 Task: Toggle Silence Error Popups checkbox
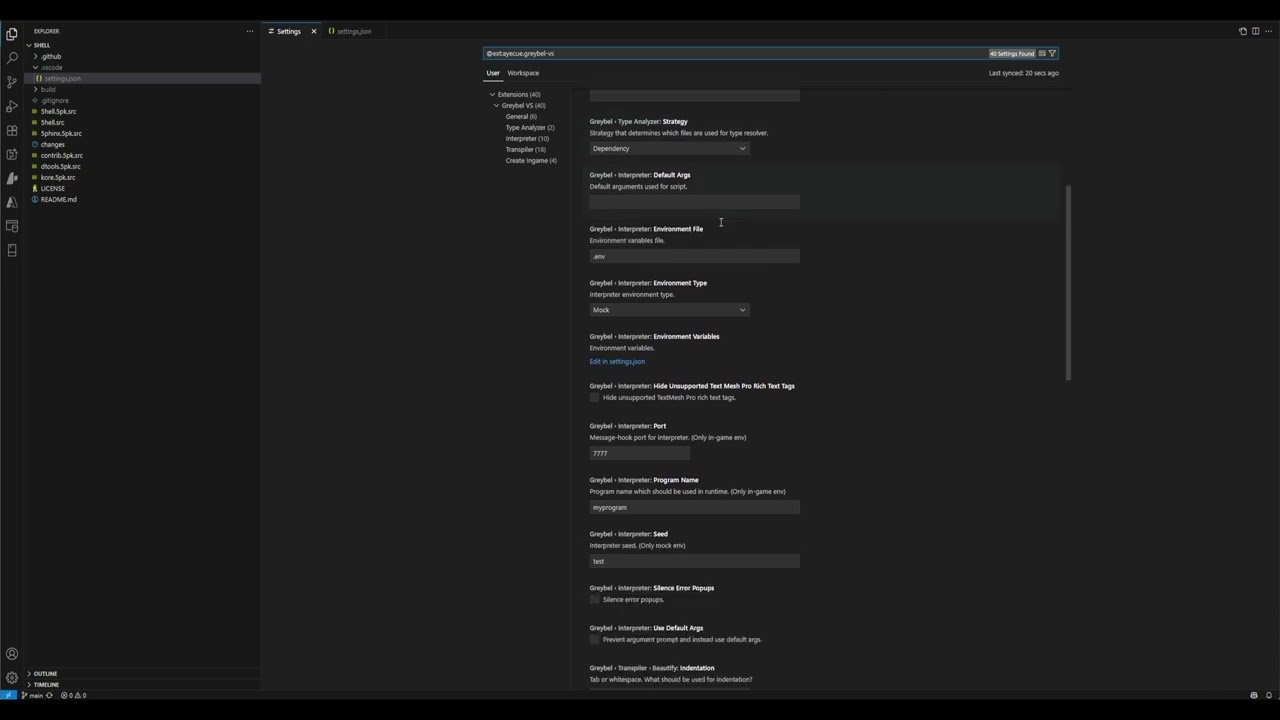coord(594,599)
